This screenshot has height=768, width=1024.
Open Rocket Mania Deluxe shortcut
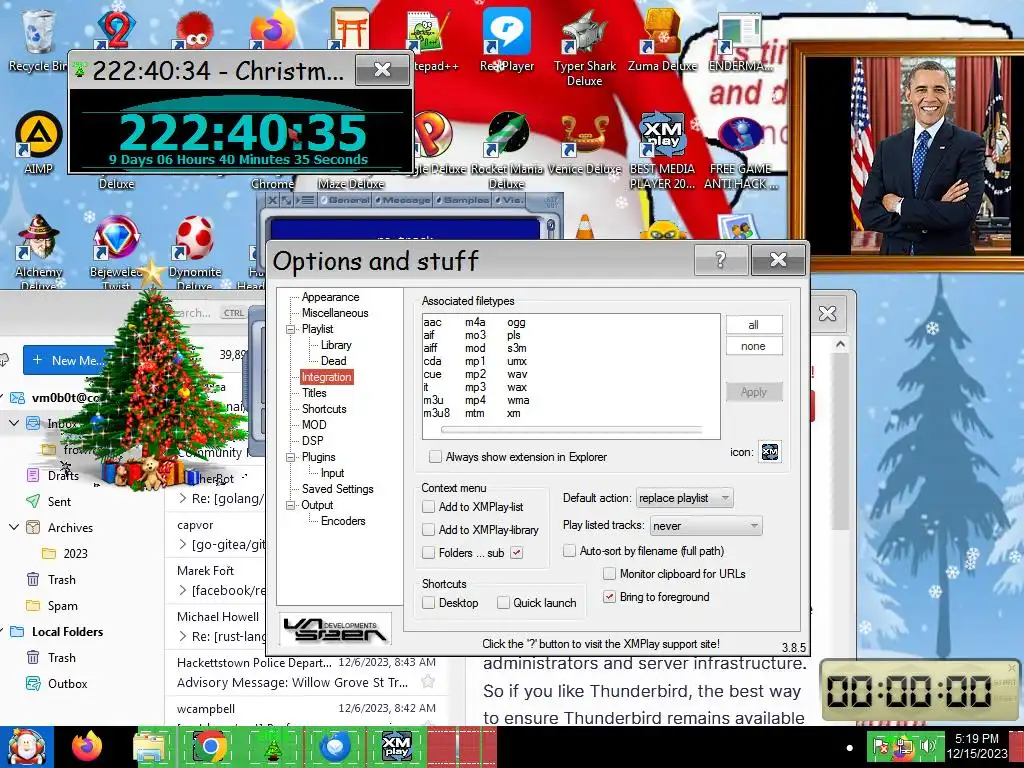(x=507, y=150)
